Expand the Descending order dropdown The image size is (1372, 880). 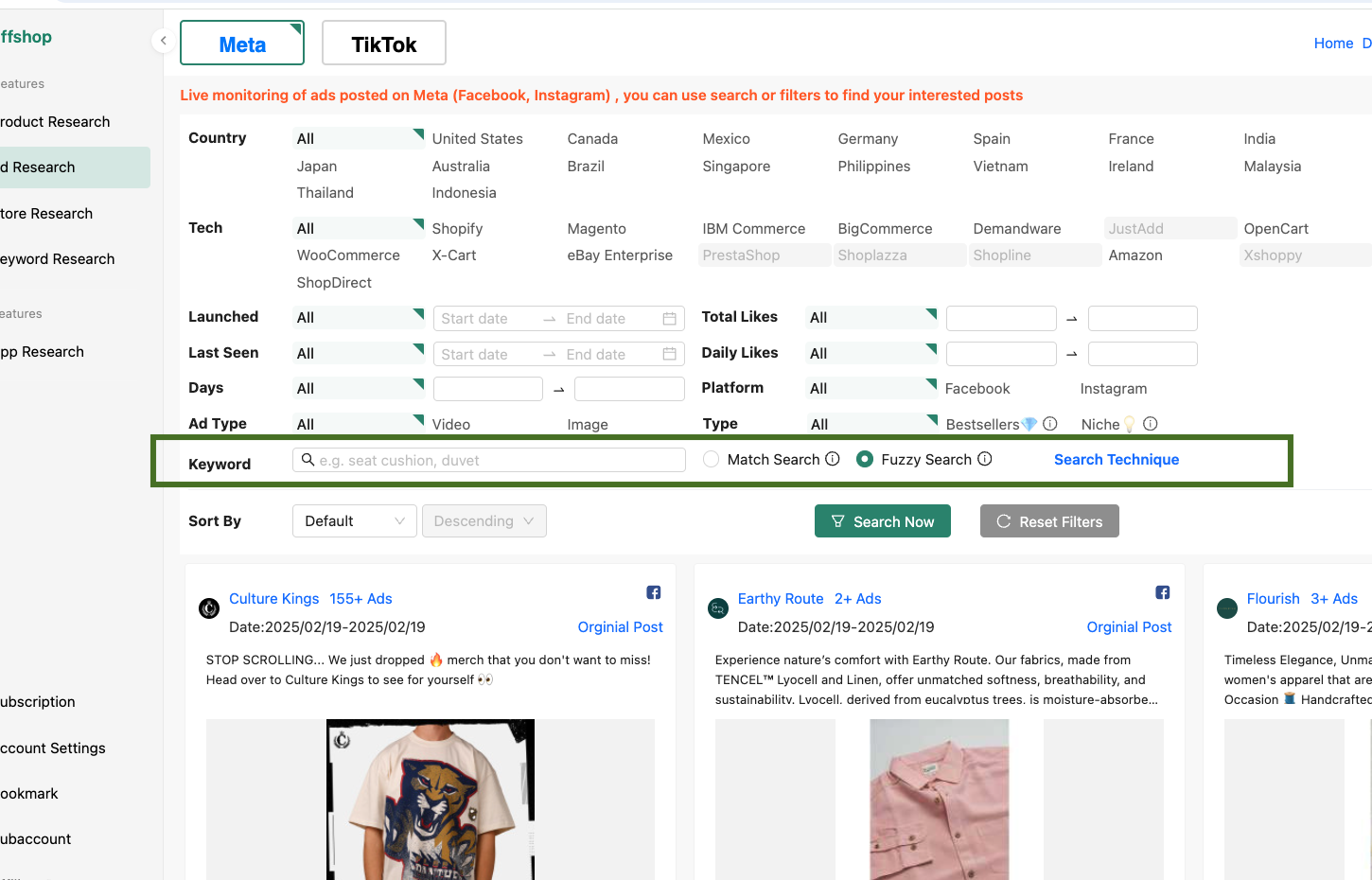[x=484, y=521]
